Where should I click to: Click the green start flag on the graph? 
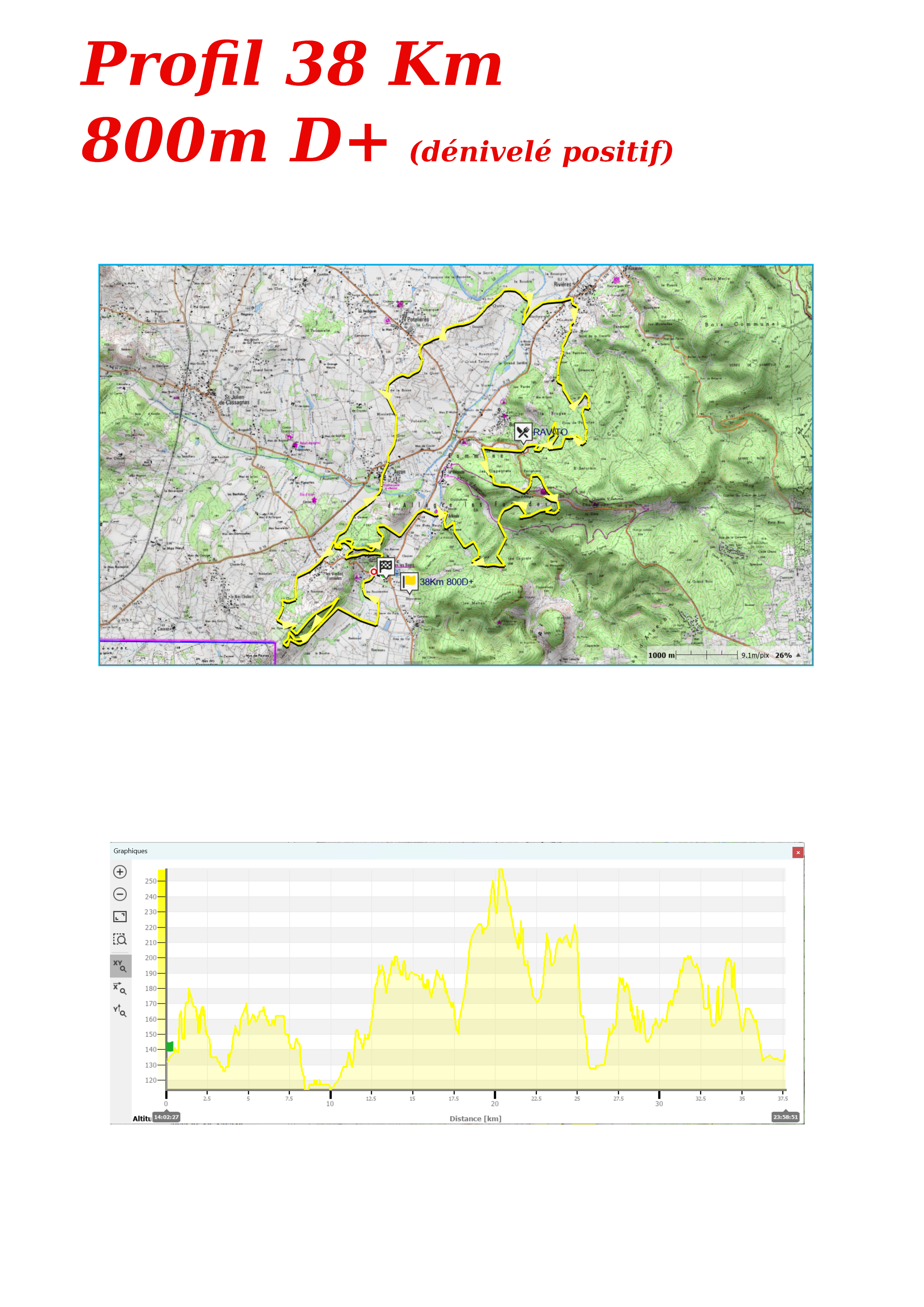(170, 1047)
